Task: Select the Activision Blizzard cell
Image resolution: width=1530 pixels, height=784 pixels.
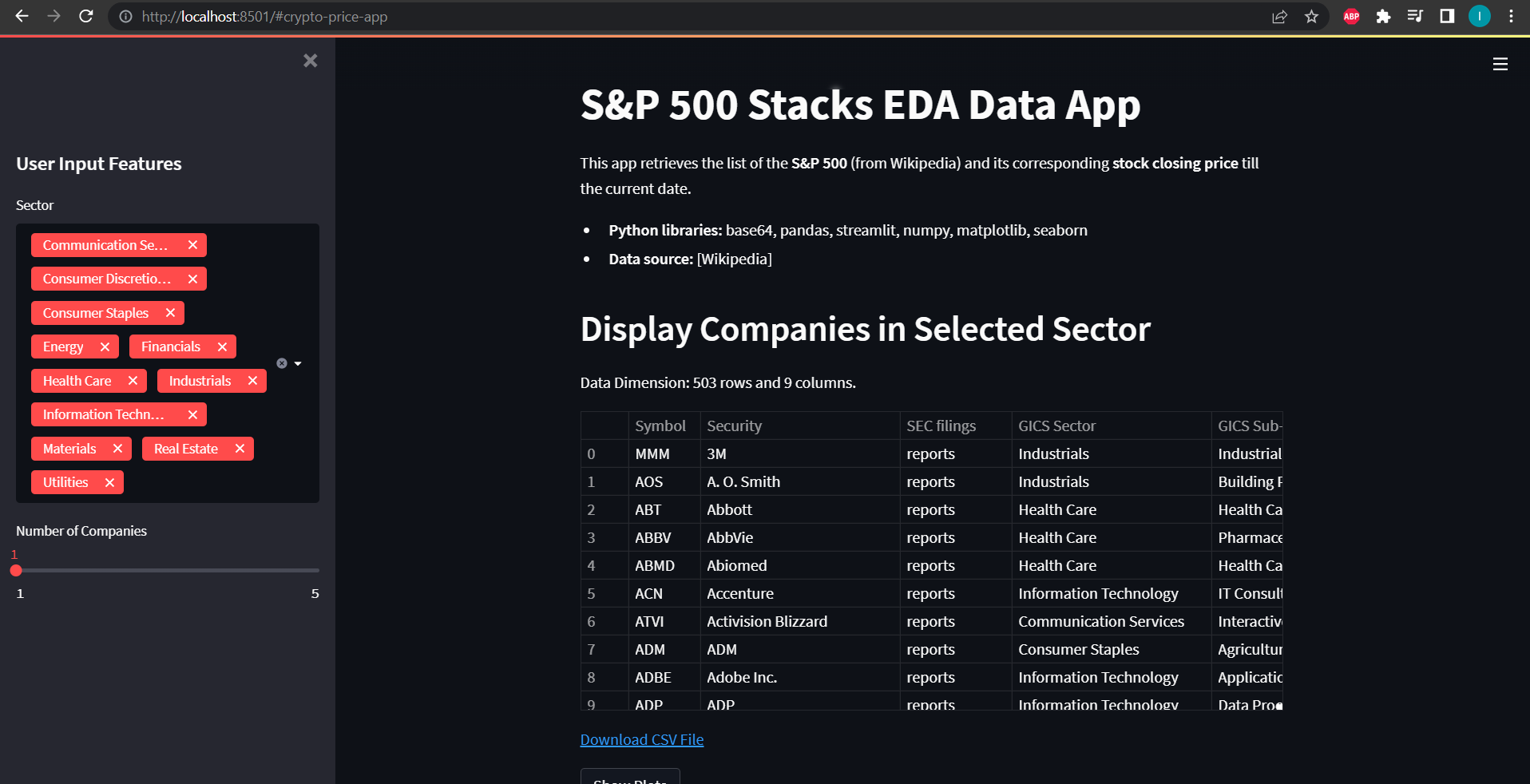Action: pos(800,621)
